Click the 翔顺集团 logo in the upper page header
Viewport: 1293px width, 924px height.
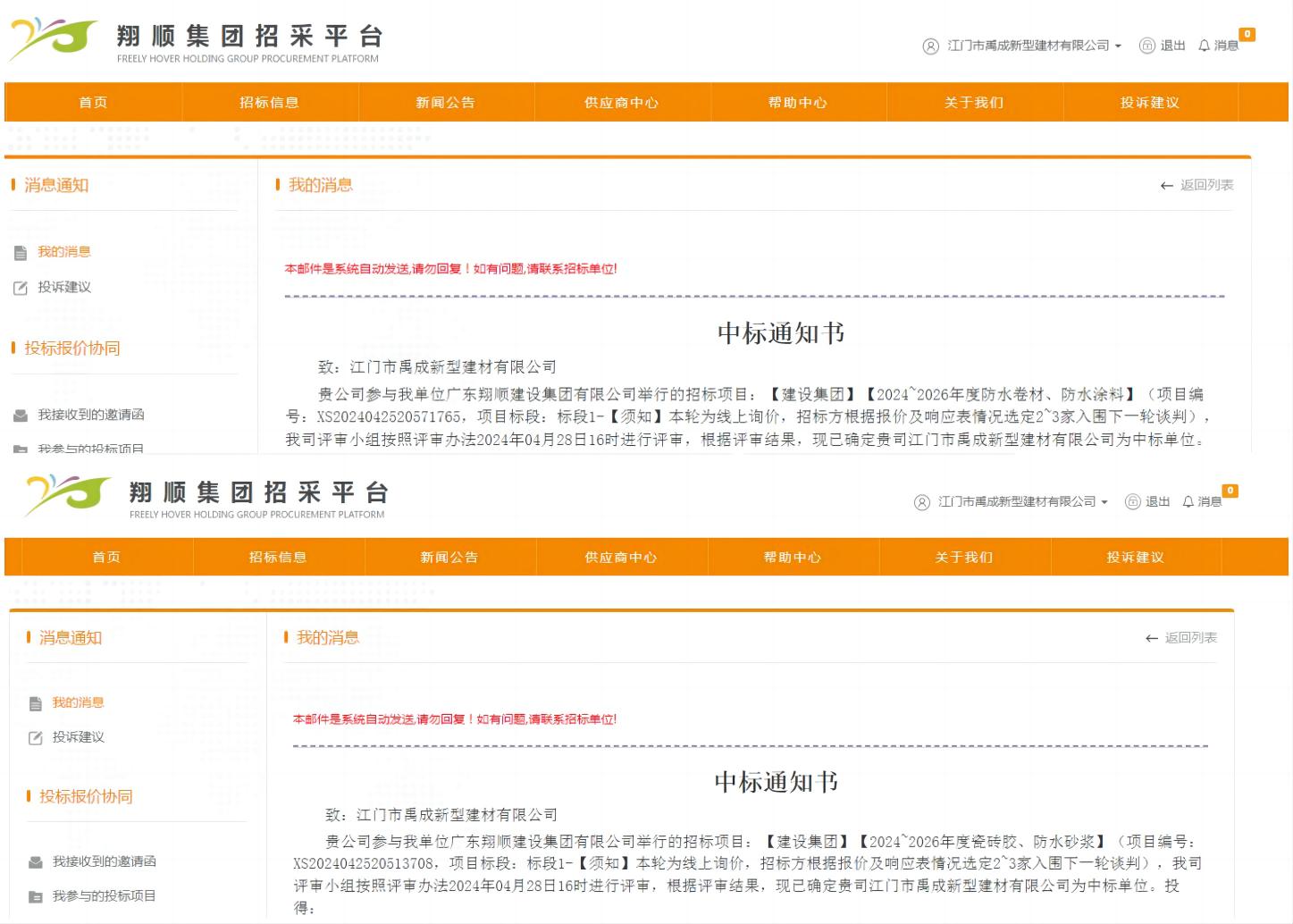tap(52, 39)
